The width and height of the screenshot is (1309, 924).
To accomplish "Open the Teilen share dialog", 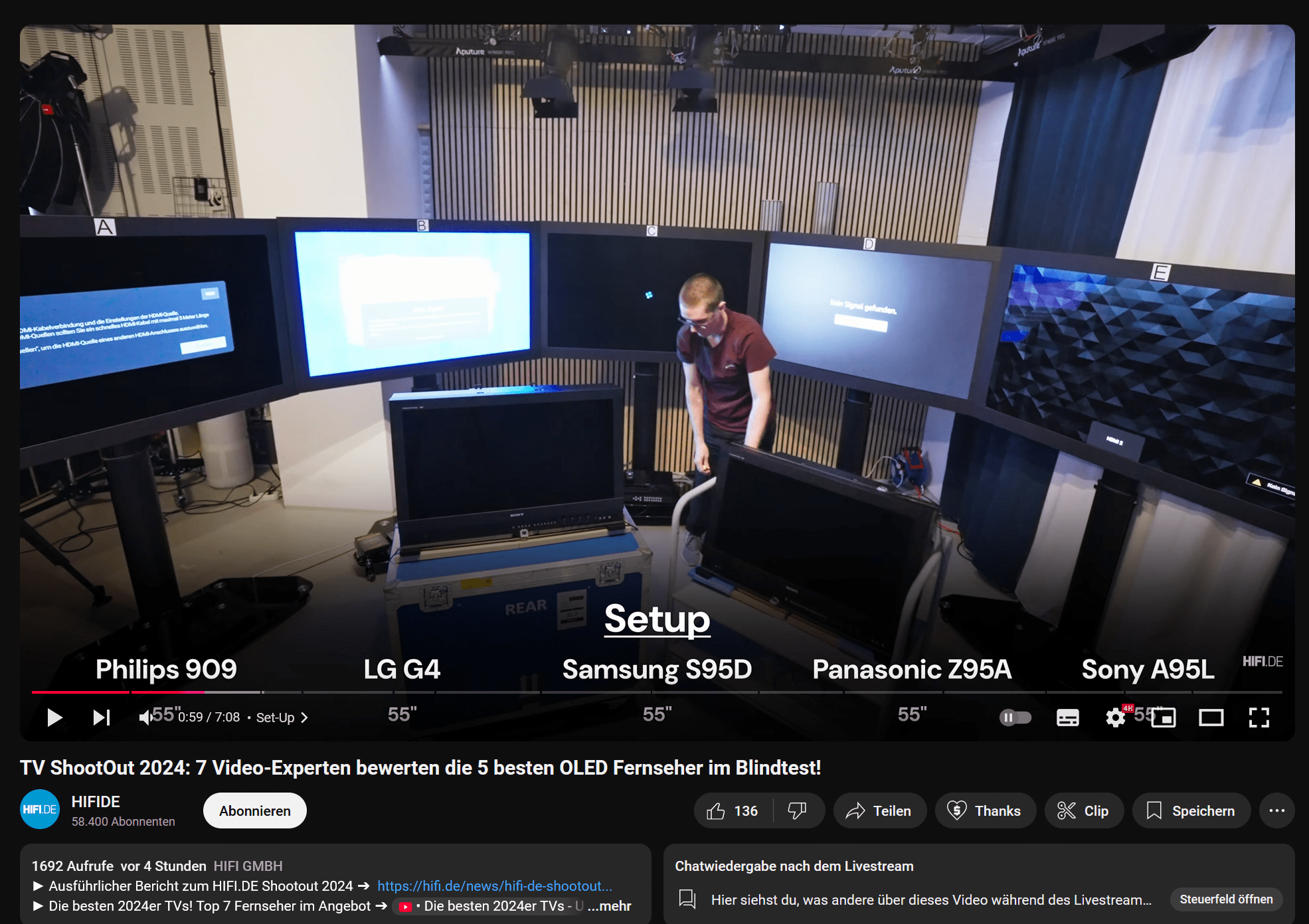I will point(879,810).
